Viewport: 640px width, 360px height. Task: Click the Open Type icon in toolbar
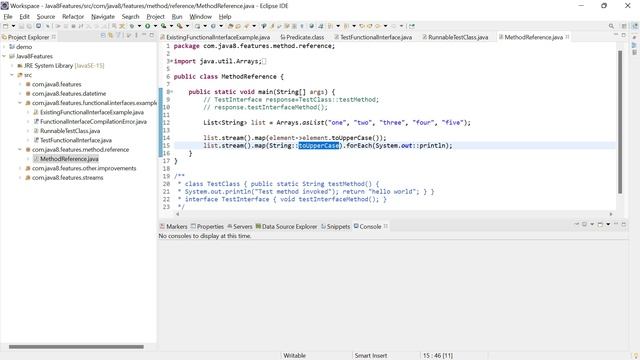[x=231, y=26]
